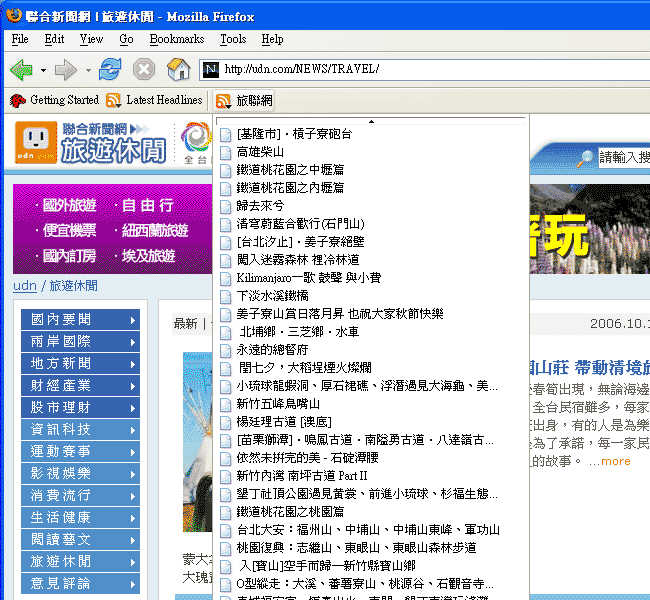
Task: Click the Stop loading icon
Action: 144,69
